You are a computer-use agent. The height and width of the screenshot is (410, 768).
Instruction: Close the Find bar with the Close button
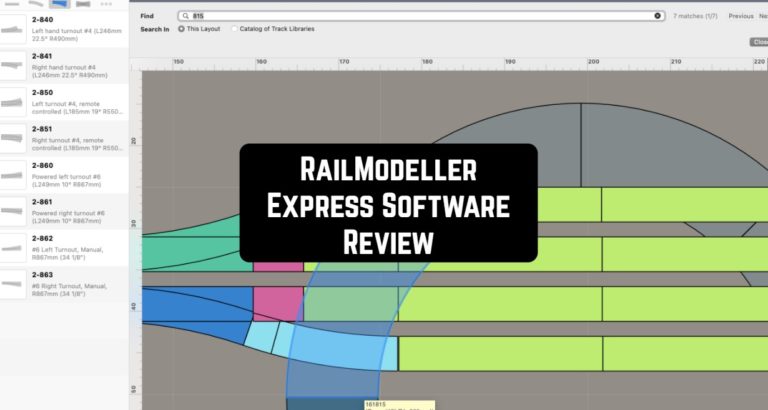[759, 42]
